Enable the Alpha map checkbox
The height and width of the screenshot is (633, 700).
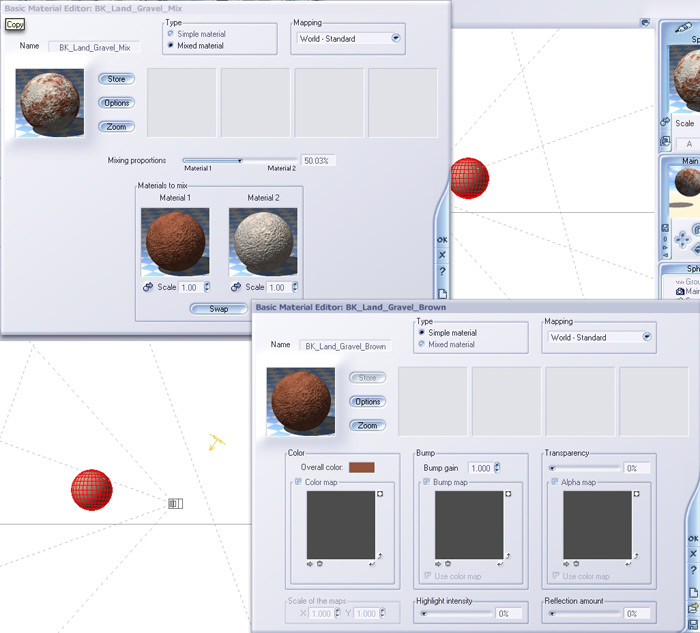(x=554, y=482)
